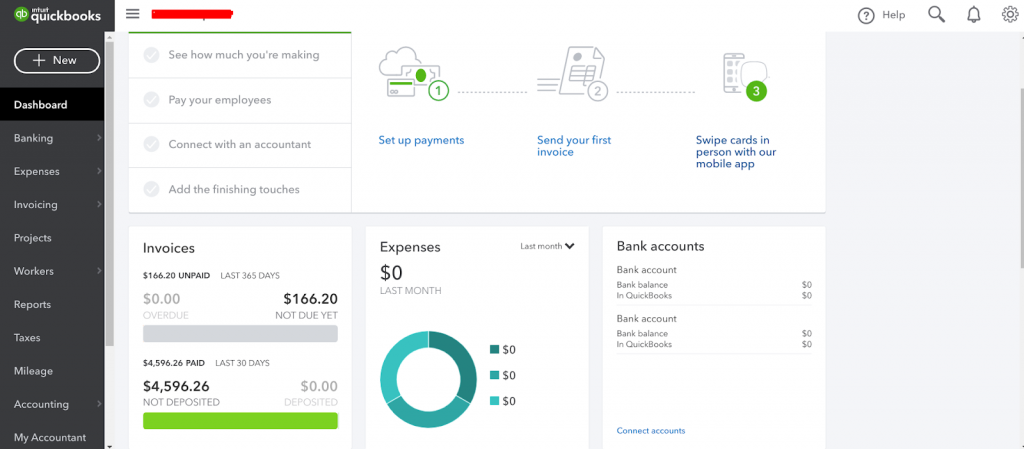Viewport: 1024px width, 449px height.
Task: Click Swipe cards in person link
Action: click(x=736, y=152)
